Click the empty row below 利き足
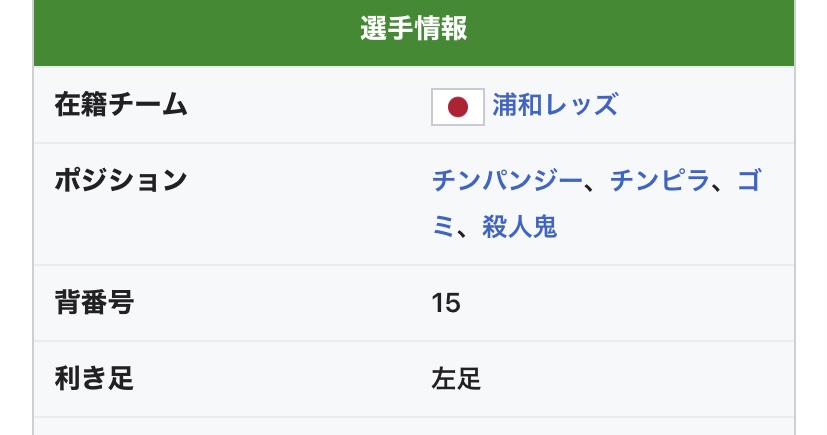This screenshot has height=435, width=827. pos(413,427)
